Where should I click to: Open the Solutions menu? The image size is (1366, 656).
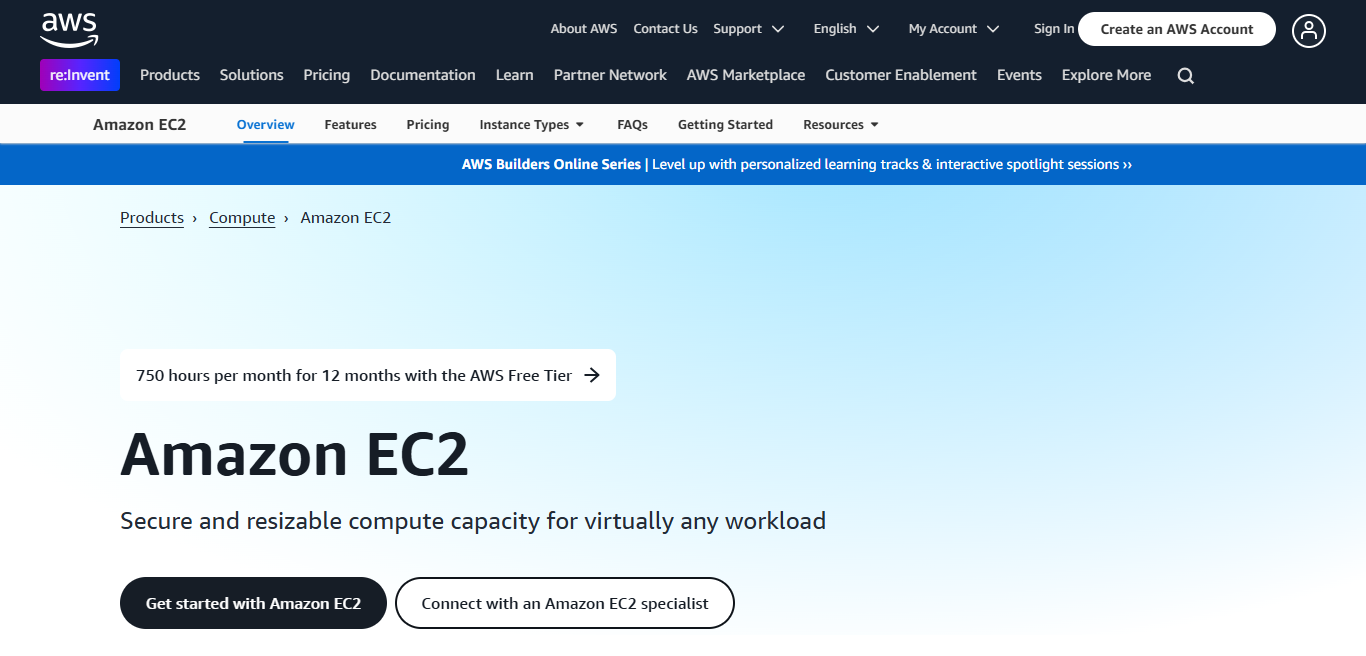(252, 75)
